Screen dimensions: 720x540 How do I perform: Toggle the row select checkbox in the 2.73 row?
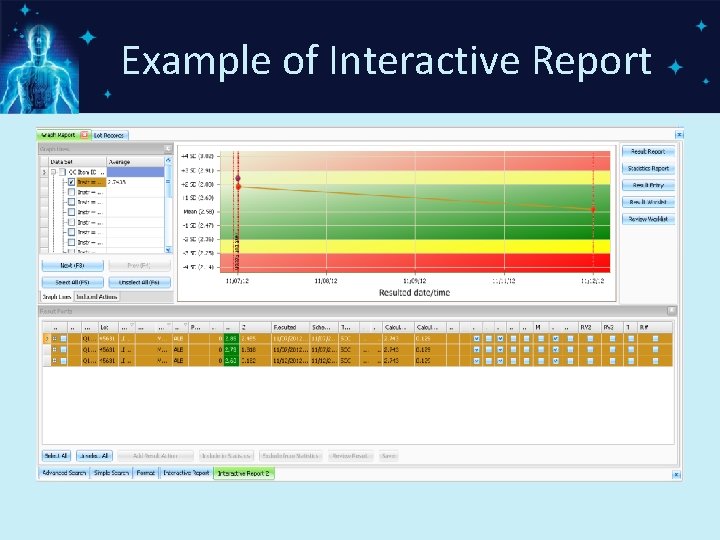tap(63, 349)
